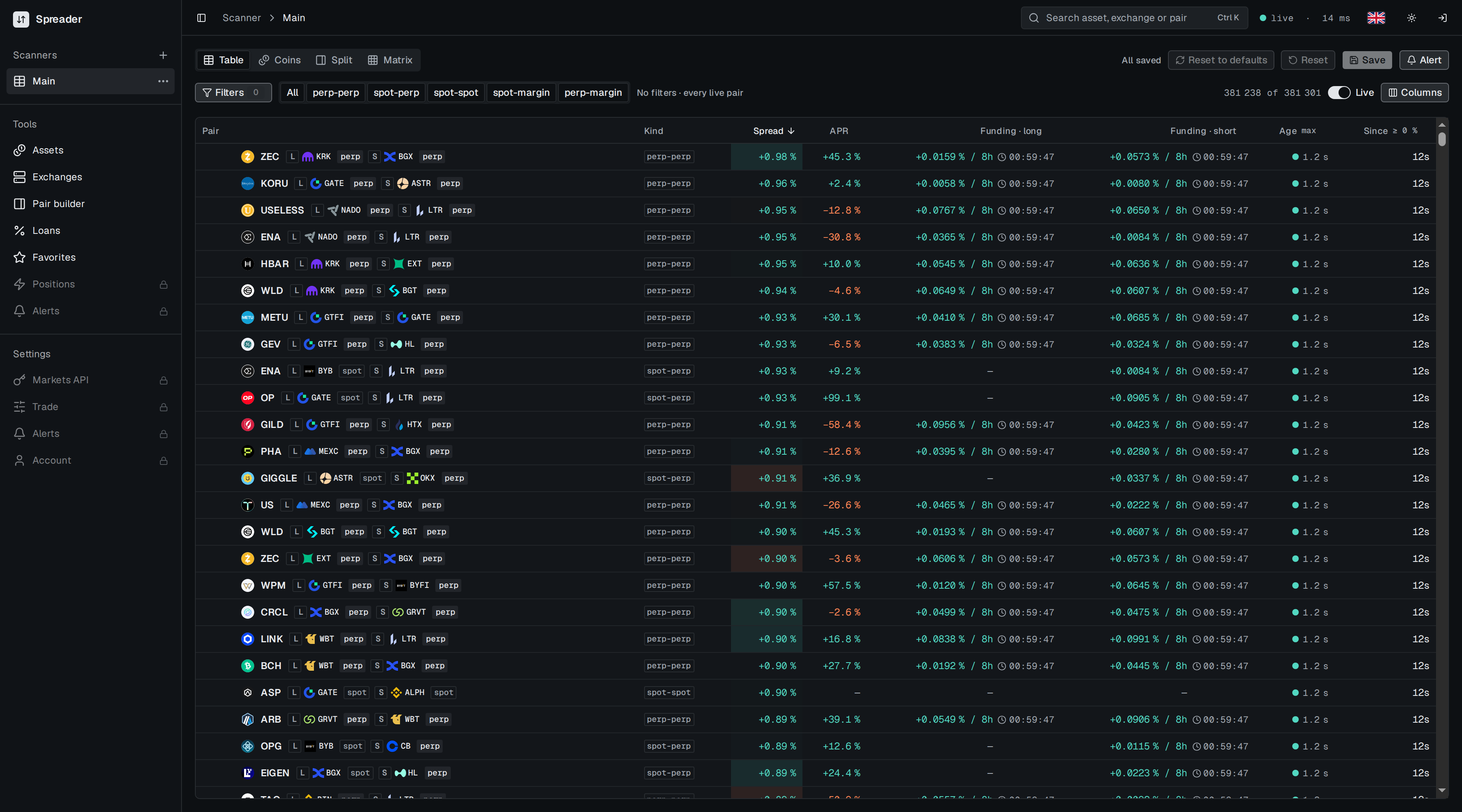Select the spot-spot filter chip
The image size is (1462, 812).
pyautogui.click(x=456, y=93)
